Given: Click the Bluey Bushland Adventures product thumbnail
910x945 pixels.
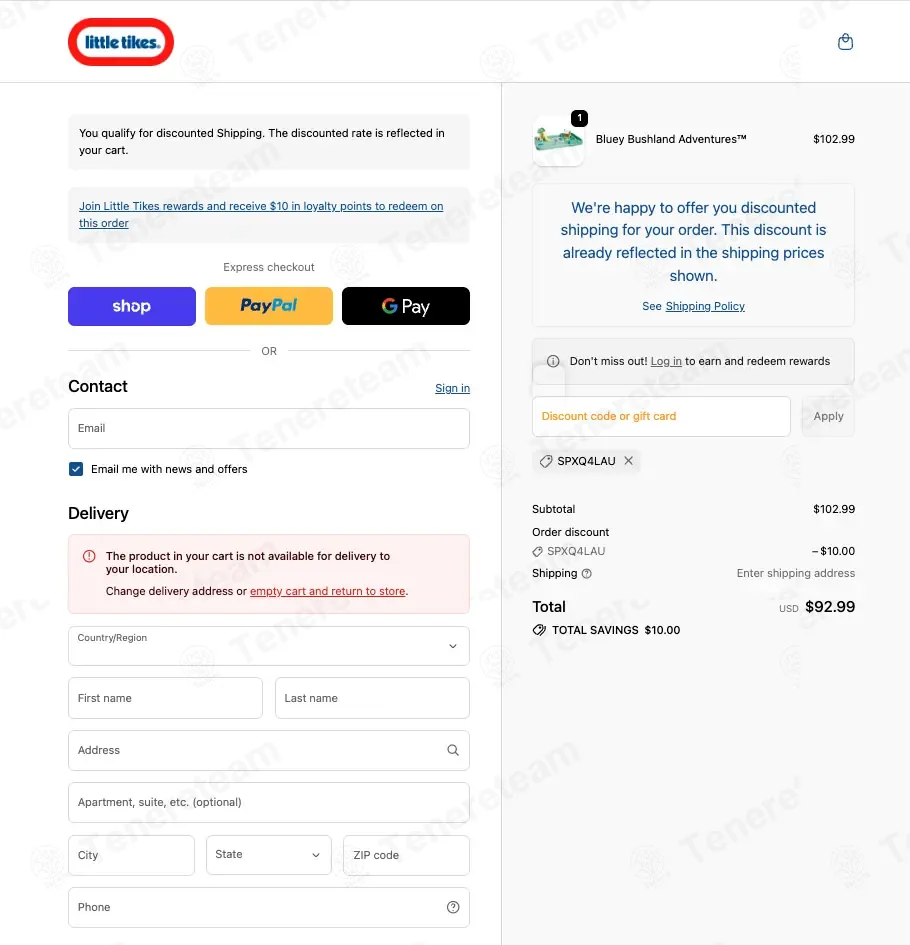Looking at the screenshot, I should pos(558,140).
